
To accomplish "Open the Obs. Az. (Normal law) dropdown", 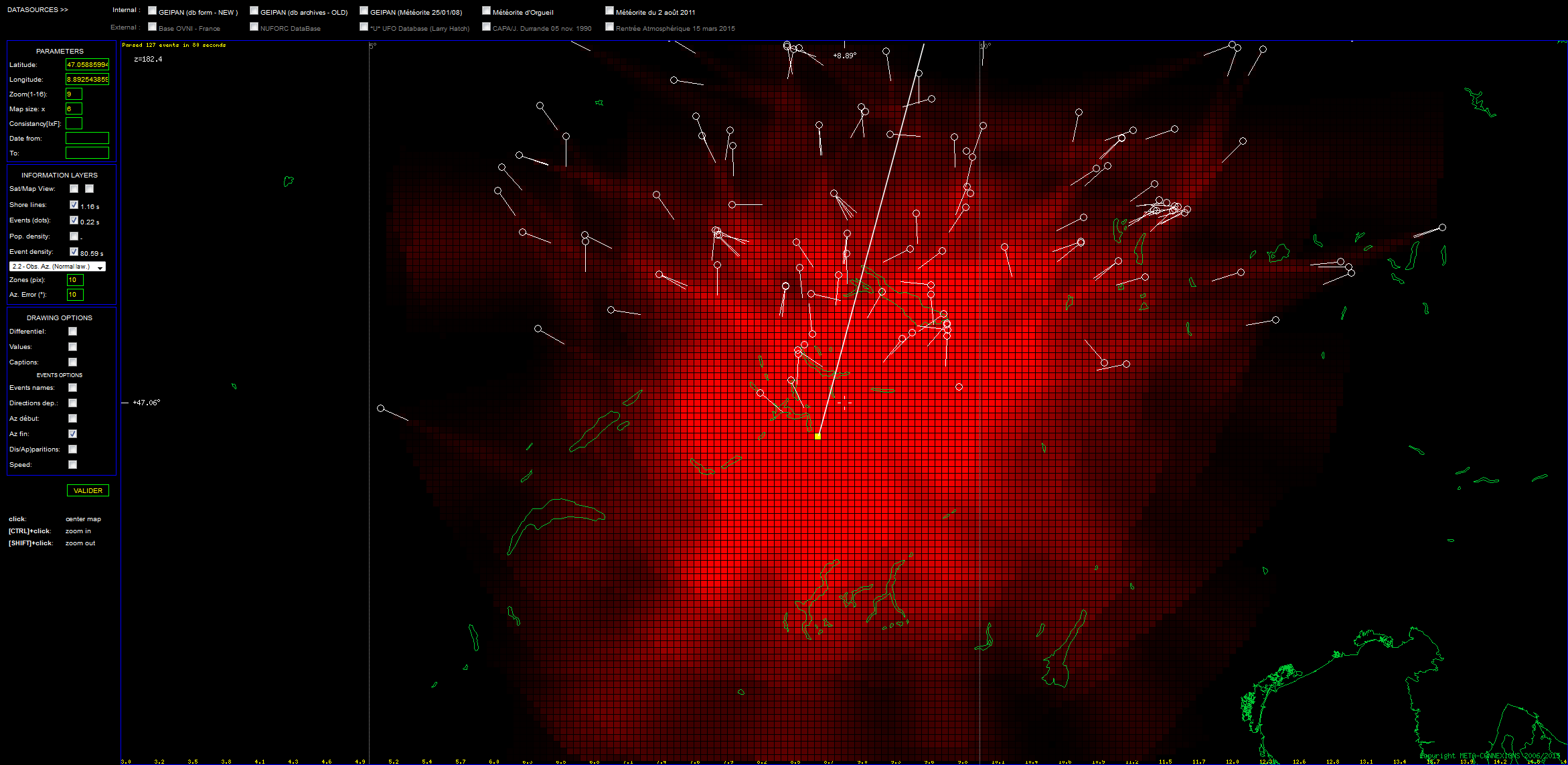I will click(x=59, y=267).
